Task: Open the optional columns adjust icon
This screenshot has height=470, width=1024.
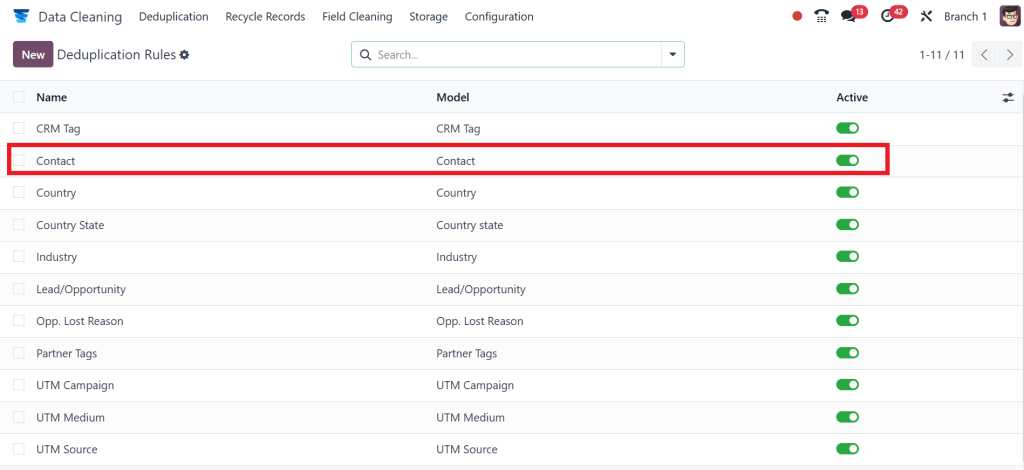Action: [x=1008, y=97]
